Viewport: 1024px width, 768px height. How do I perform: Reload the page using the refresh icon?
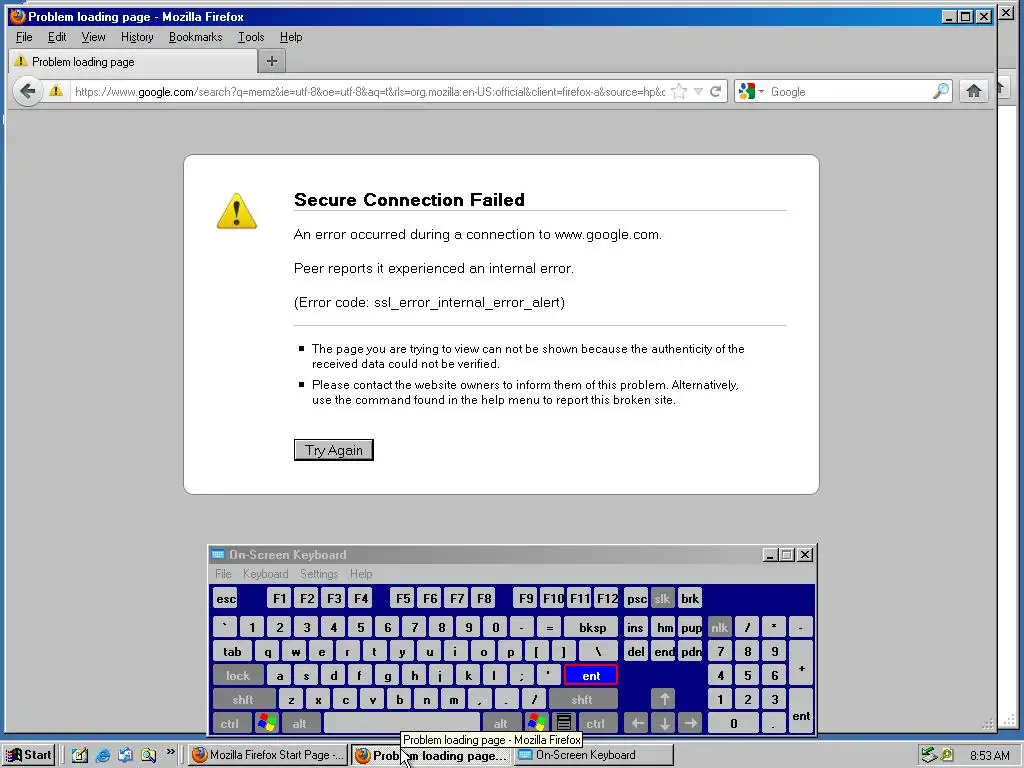716,91
